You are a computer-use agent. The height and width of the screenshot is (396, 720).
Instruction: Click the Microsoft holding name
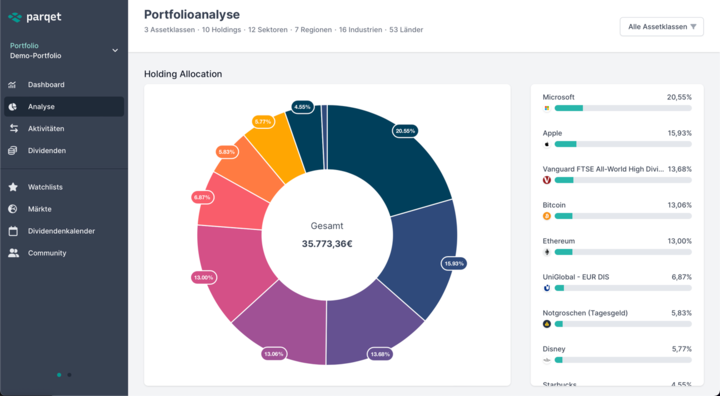pos(558,97)
